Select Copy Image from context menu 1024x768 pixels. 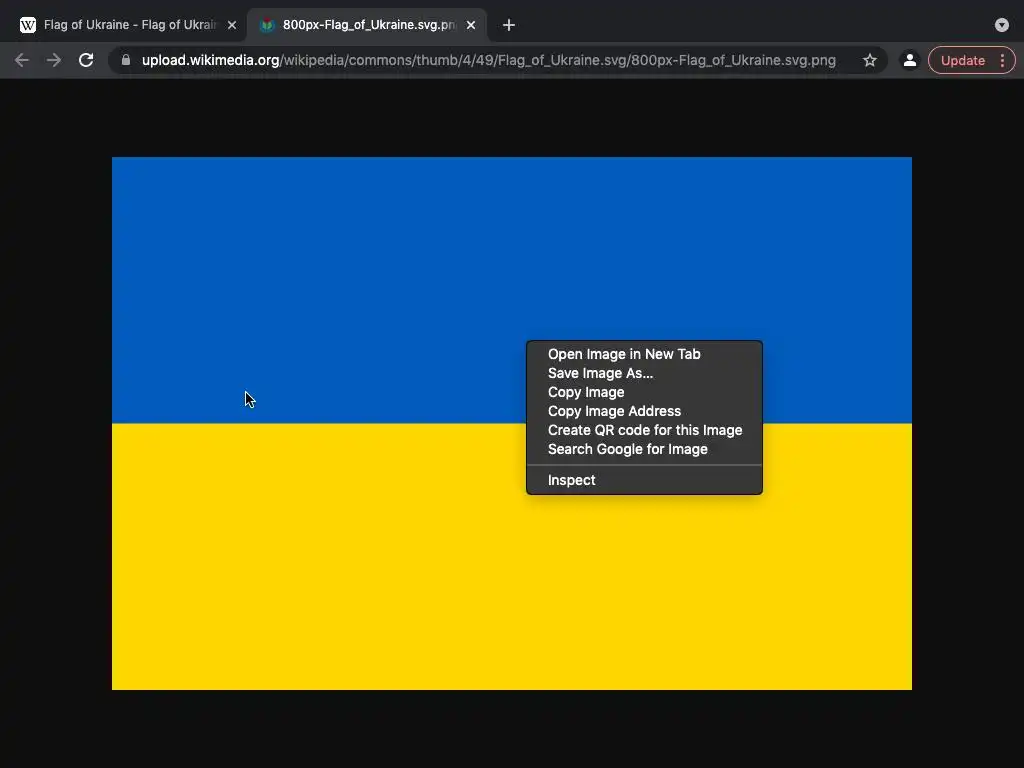[586, 392]
